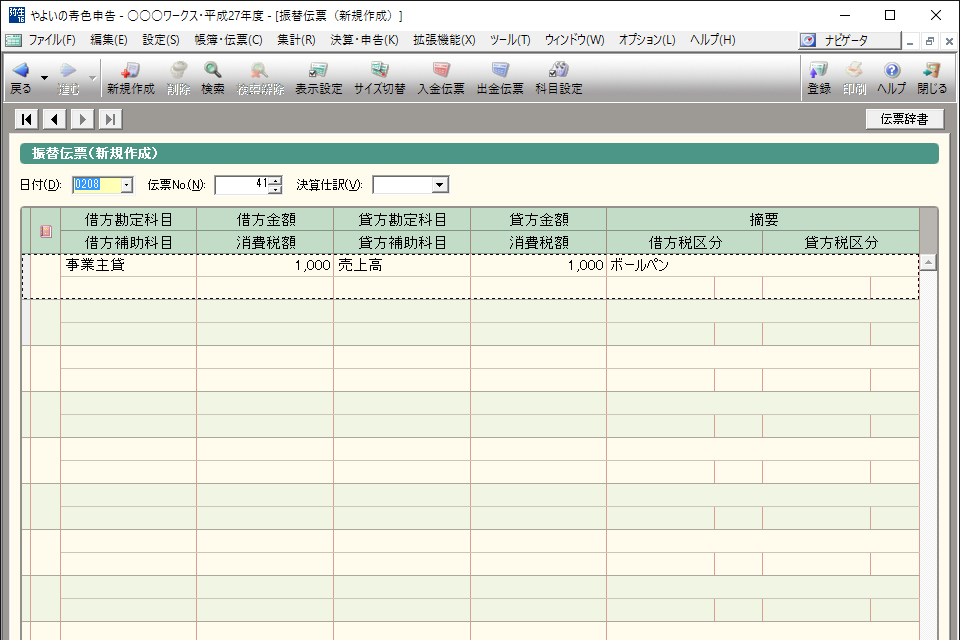The image size is (960, 640).
Task: Click the 戻る back arrow icon
Action: point(21,70)
